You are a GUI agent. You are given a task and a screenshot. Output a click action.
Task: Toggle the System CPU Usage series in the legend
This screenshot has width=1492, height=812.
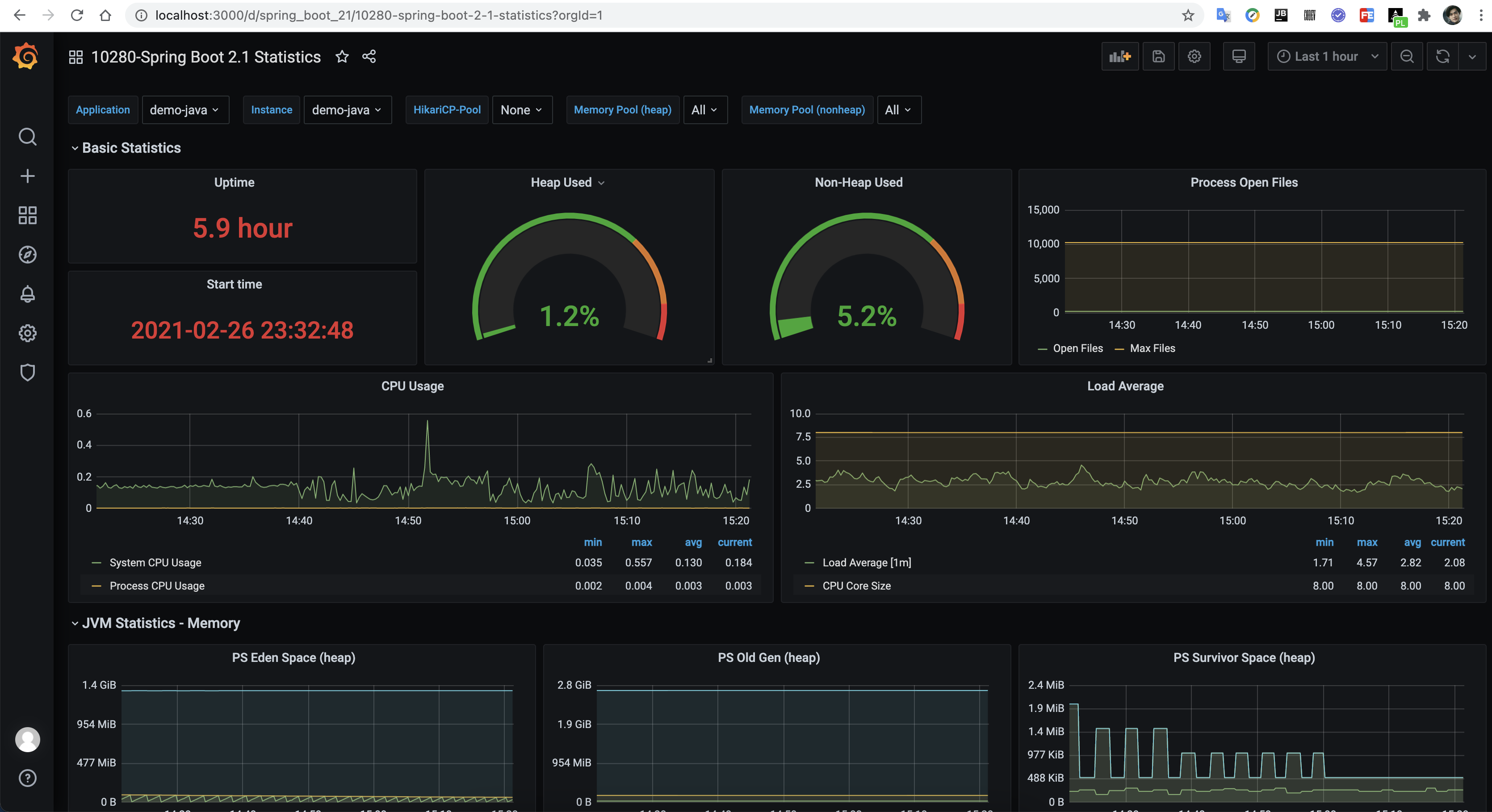tap(155, 562)
